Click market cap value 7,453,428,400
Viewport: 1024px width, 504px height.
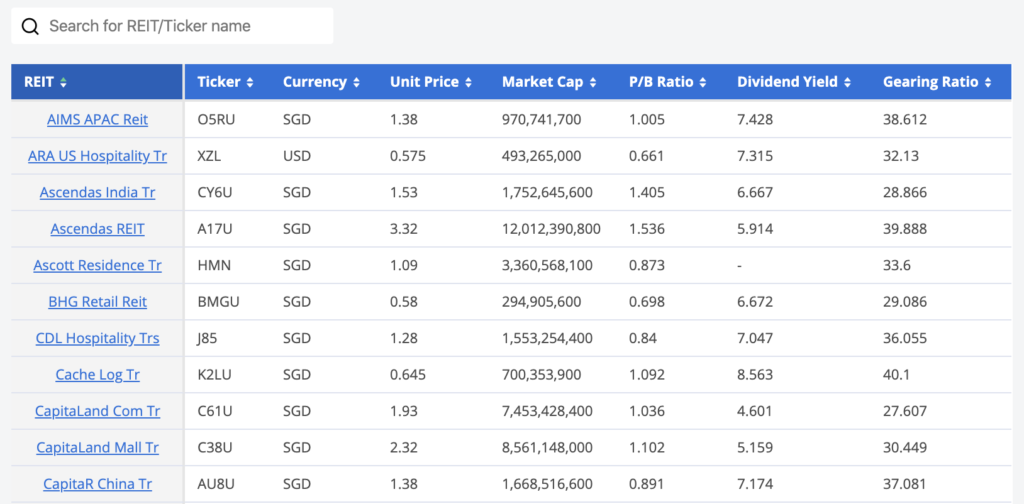pos(547,411)
